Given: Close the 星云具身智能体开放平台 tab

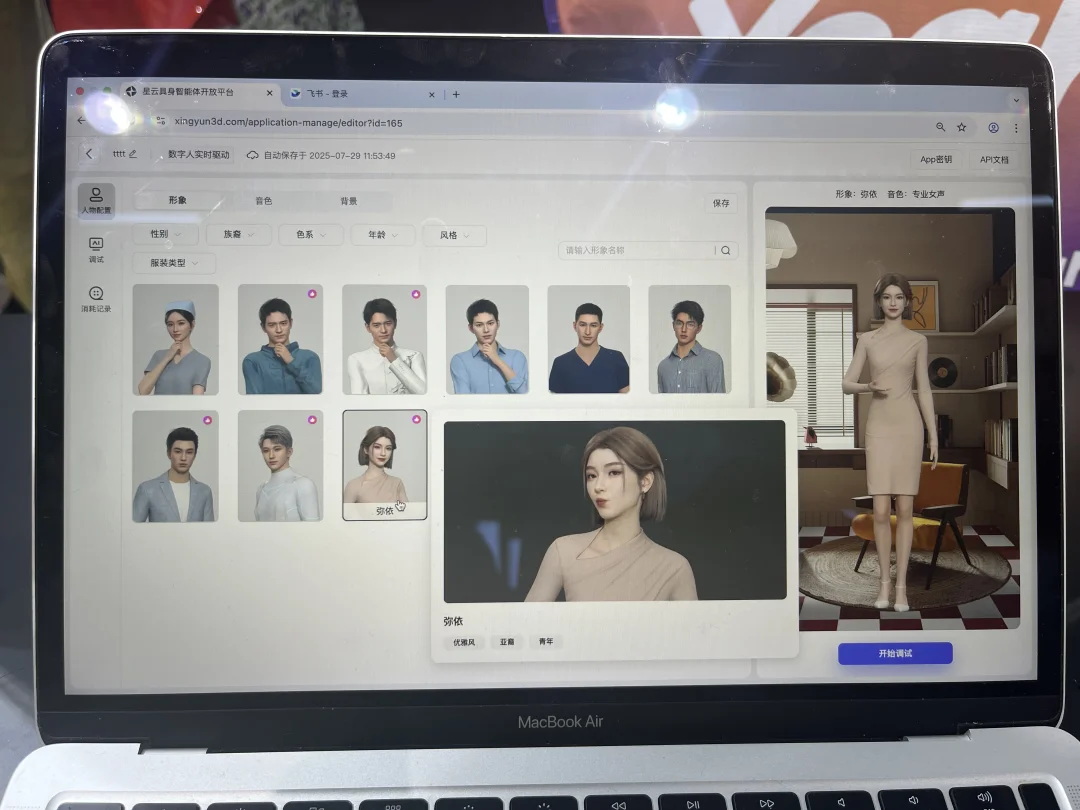Looking at the screenshot, I should click(x=269, y=93).
